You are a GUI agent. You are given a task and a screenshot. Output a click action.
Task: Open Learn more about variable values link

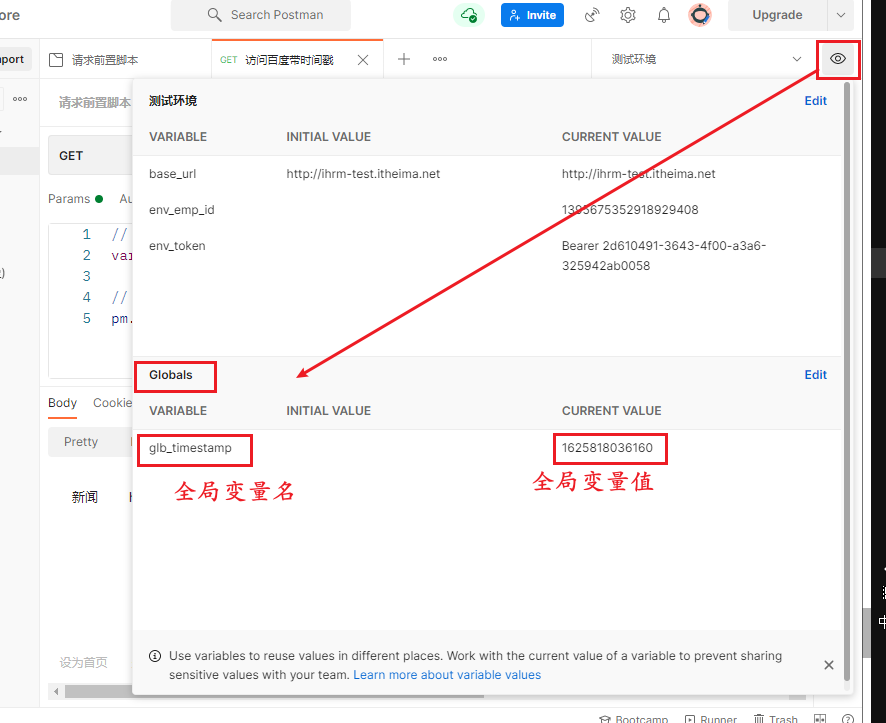(447, 675)
